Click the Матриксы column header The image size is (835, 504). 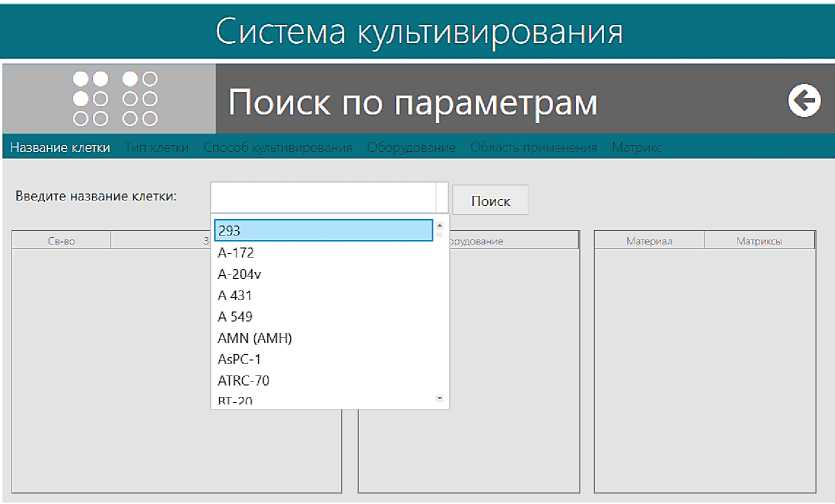pyautogui.click(x=759, y=241)
